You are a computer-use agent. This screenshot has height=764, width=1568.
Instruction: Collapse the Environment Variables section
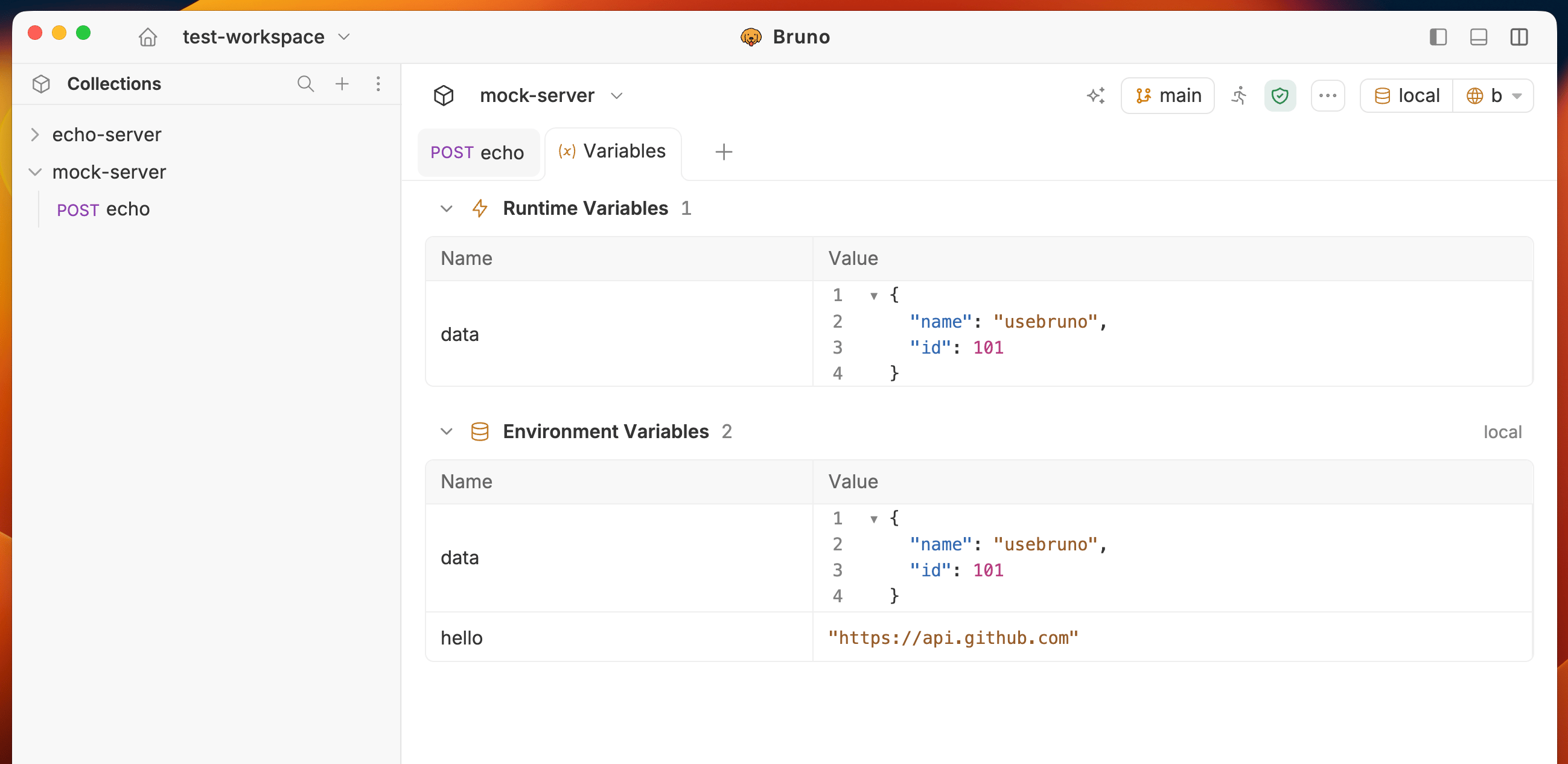click(x=446, y=431)
